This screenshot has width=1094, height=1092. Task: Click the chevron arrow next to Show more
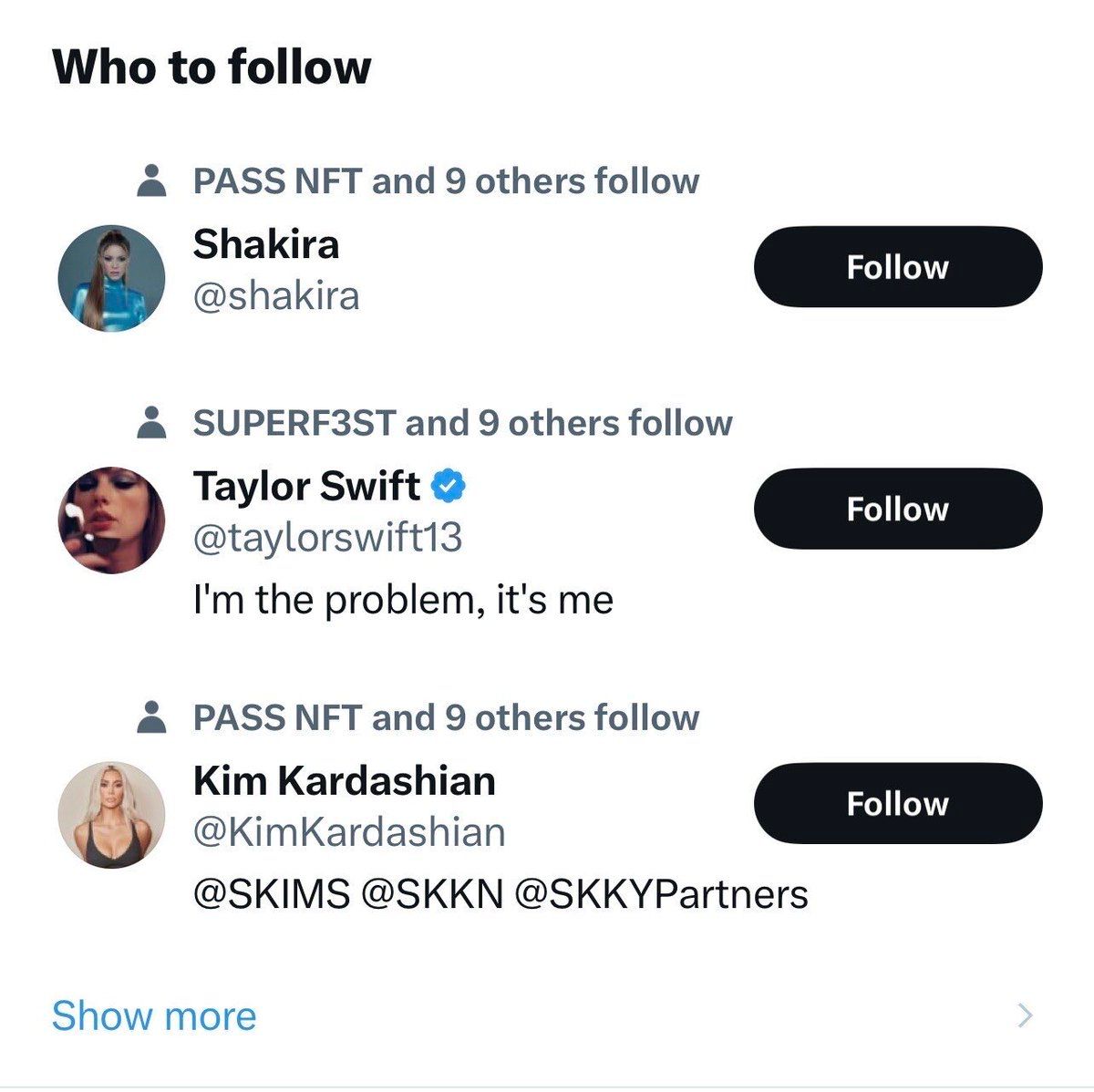[1026, 1015]
